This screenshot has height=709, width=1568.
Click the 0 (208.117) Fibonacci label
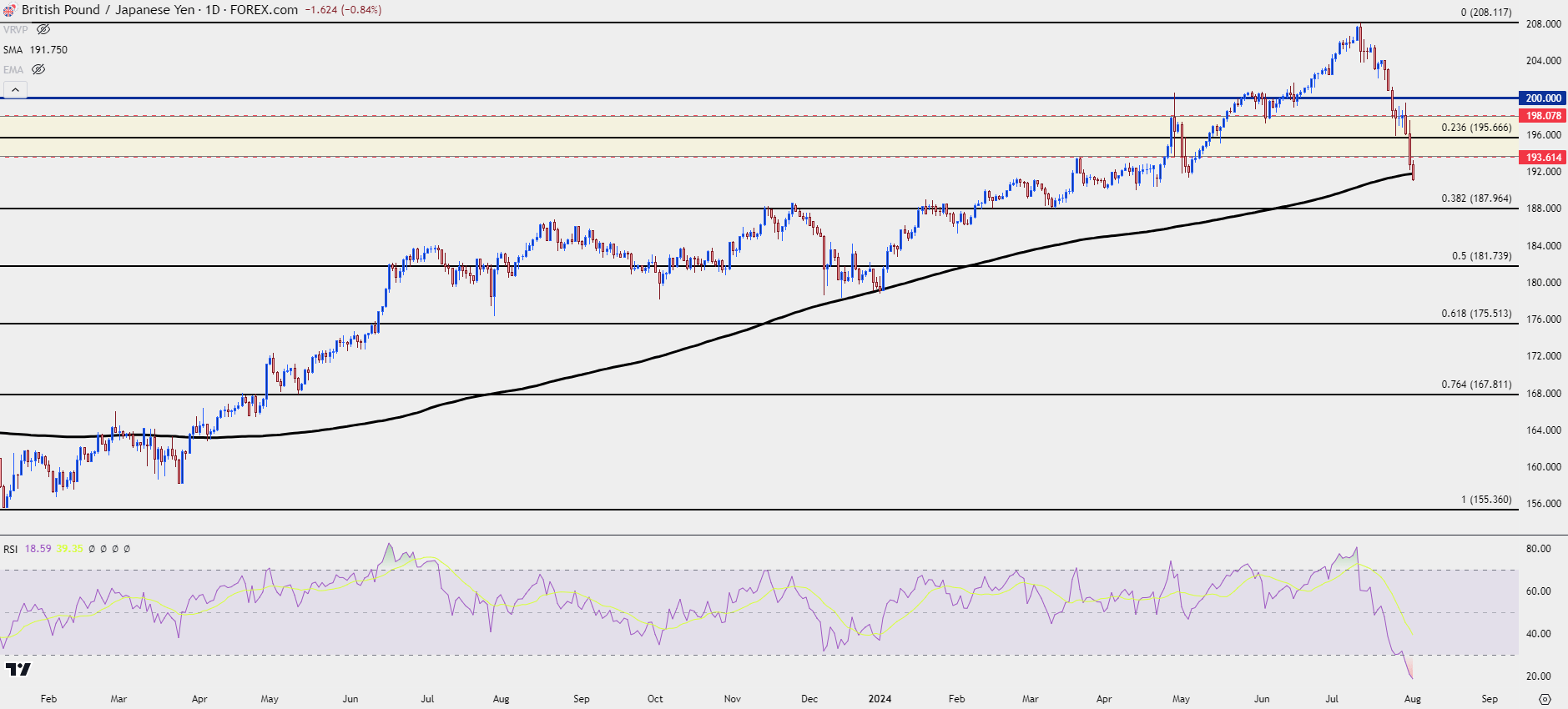pyautogui.click(x=1486, y=13)
